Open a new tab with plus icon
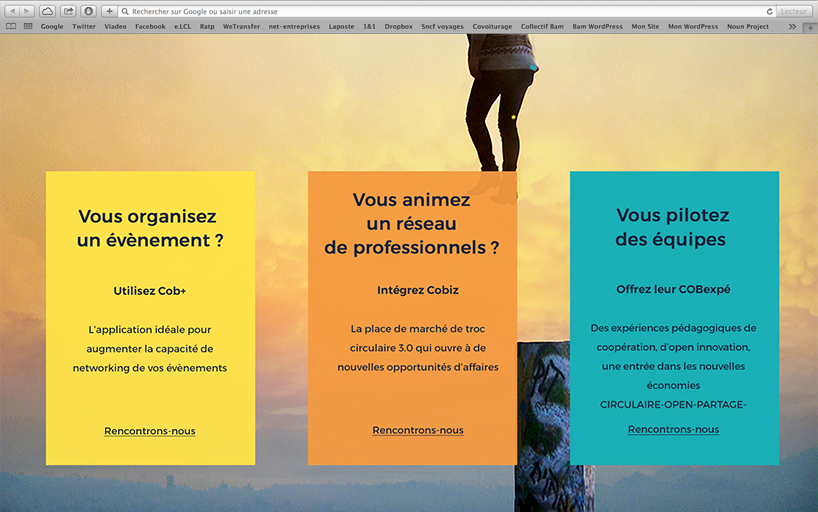The height and width of the screenshot is (512, 818). point(810,28)
